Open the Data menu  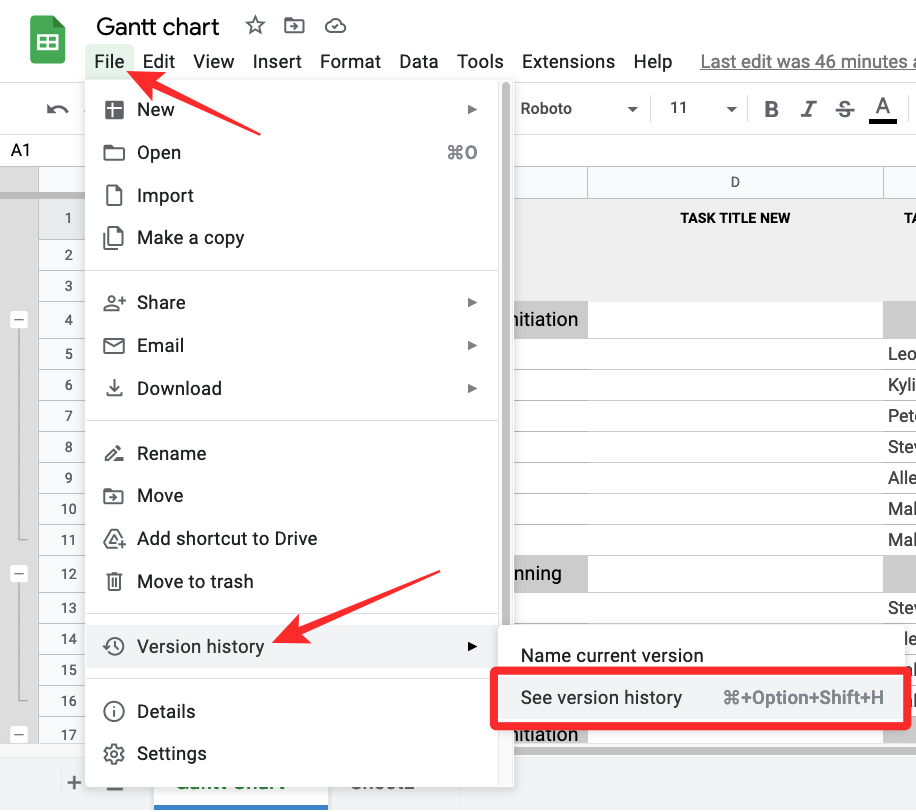pyautogui.click(x=418, y=61)
